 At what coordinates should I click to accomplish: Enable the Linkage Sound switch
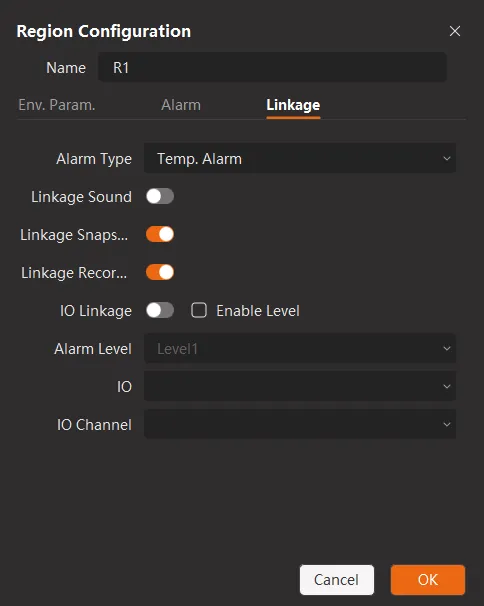click(160, 196)
